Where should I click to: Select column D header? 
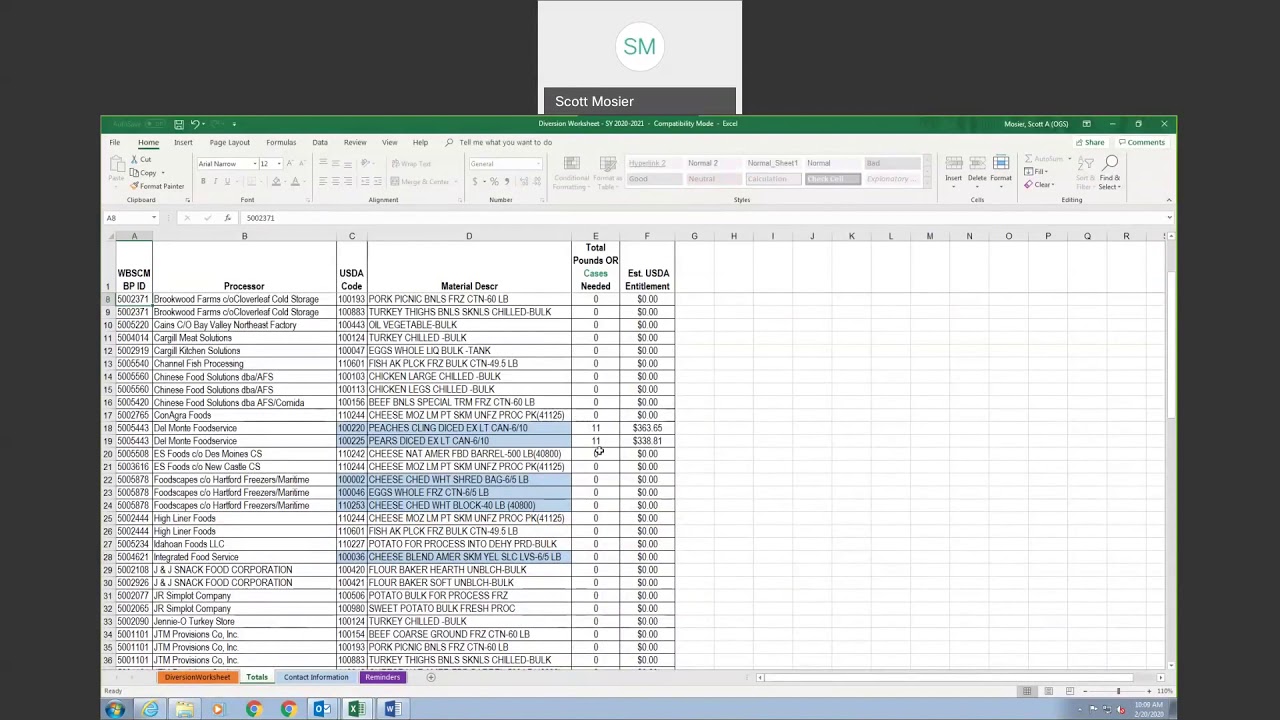point(469,236)
